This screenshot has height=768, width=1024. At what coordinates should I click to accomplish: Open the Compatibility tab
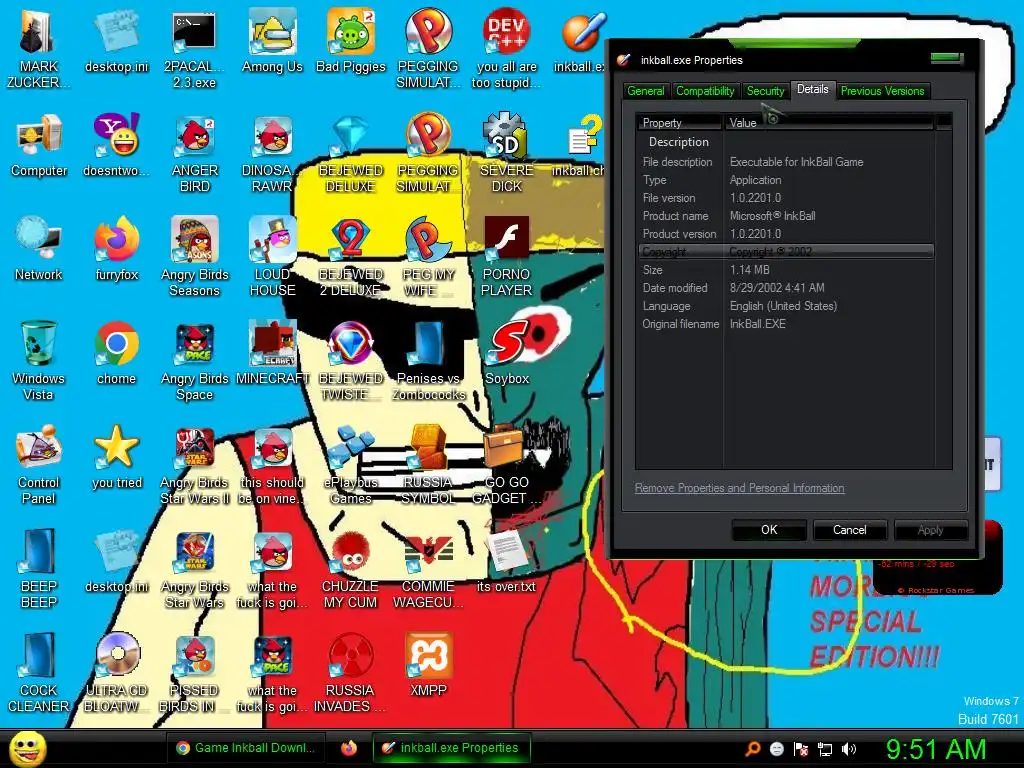(x=705, y=91)
